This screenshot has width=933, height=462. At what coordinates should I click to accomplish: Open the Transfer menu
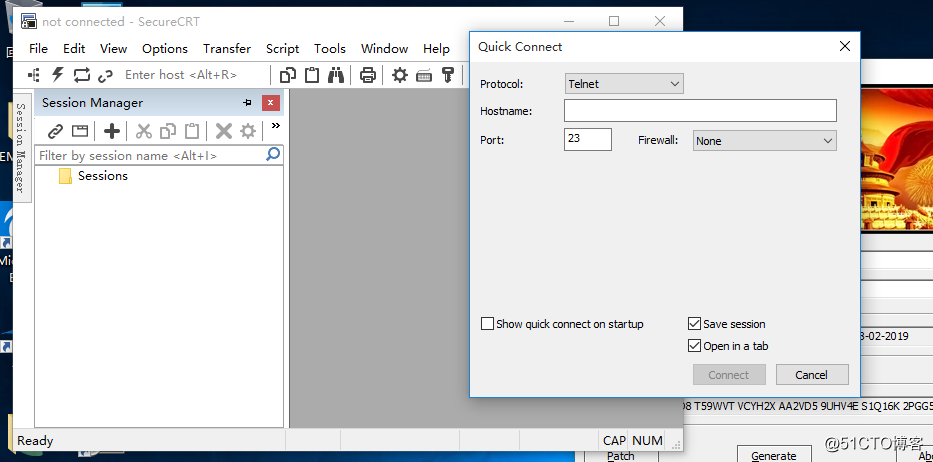pos(227,49)
